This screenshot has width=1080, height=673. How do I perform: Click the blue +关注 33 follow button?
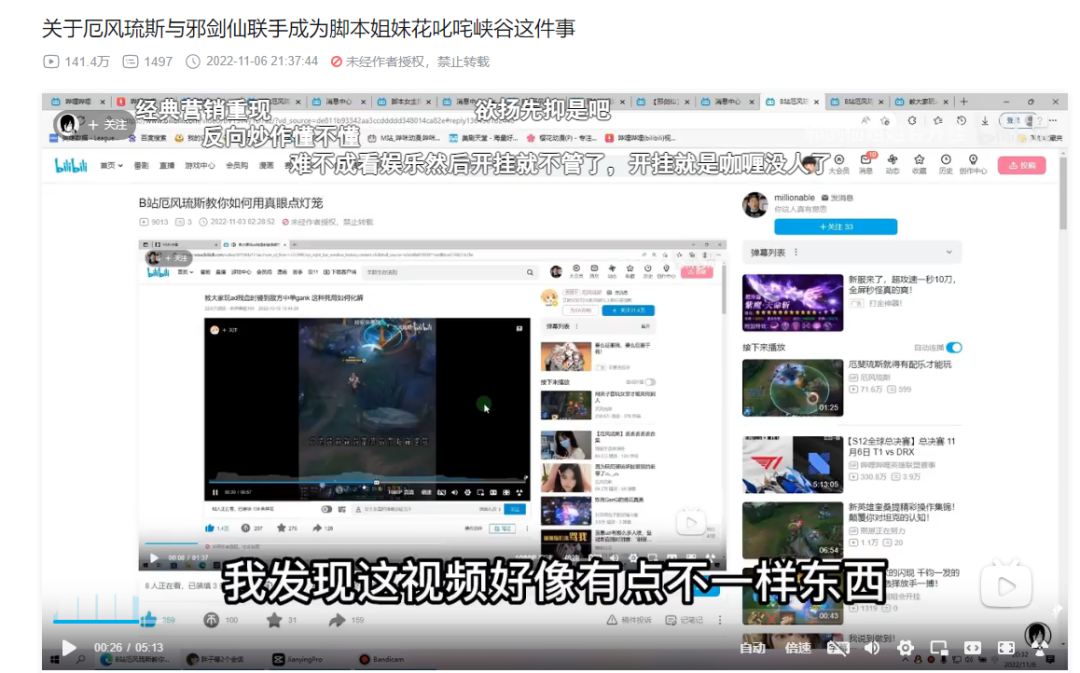pos(835,227)
